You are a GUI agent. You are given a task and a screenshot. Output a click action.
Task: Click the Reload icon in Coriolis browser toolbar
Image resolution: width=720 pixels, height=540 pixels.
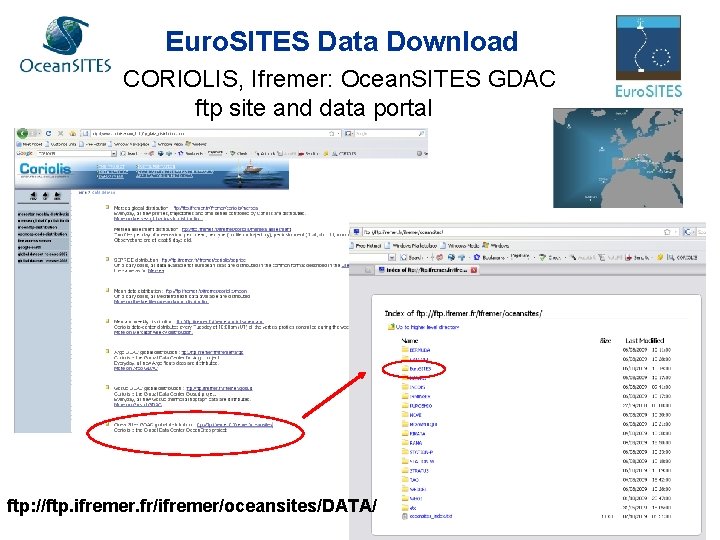tap(48, 133)
